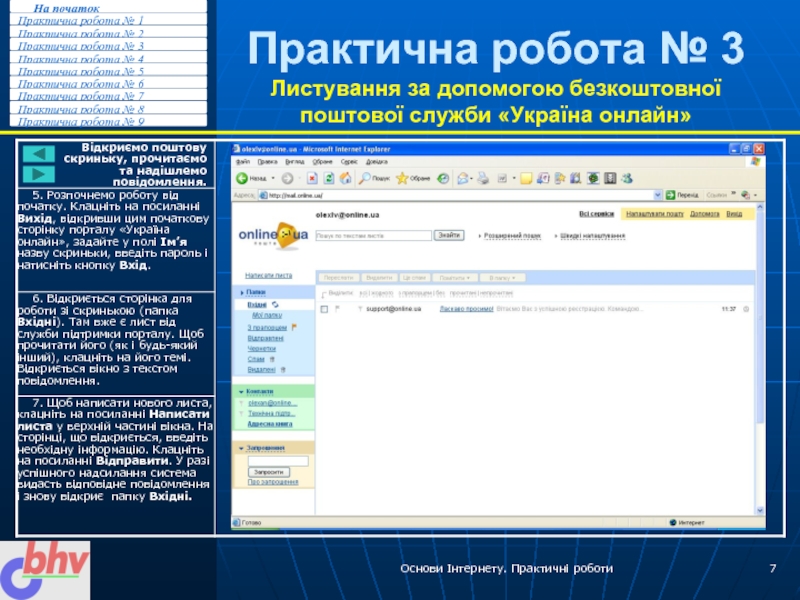Open slide link Практична робота № 5
Viewport: 800px width, 600px height.
pos(81,71)
